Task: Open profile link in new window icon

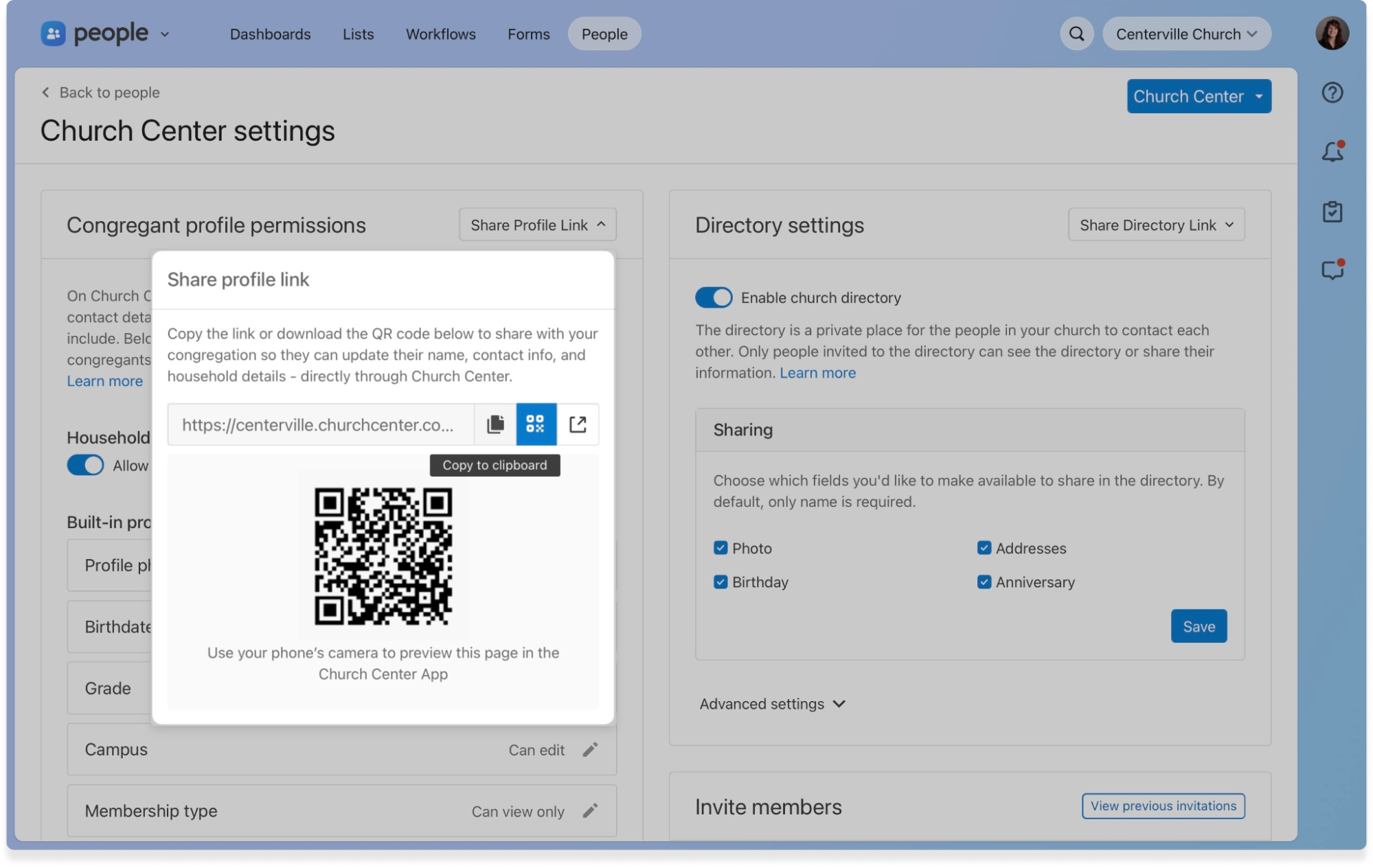Action: tap(578, 424)
